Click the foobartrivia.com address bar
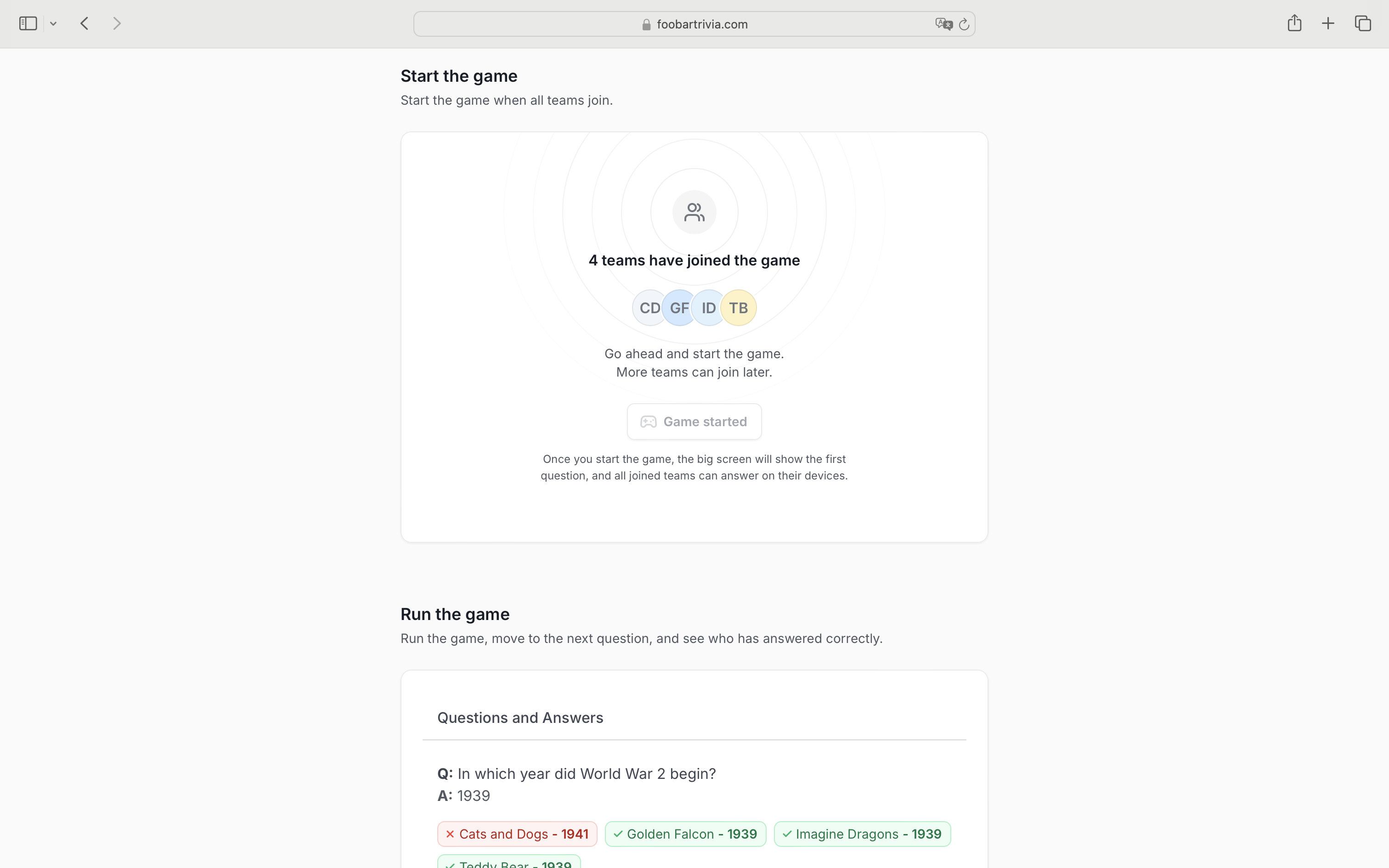Screen dimensions: 1389x868 point(694,24)
